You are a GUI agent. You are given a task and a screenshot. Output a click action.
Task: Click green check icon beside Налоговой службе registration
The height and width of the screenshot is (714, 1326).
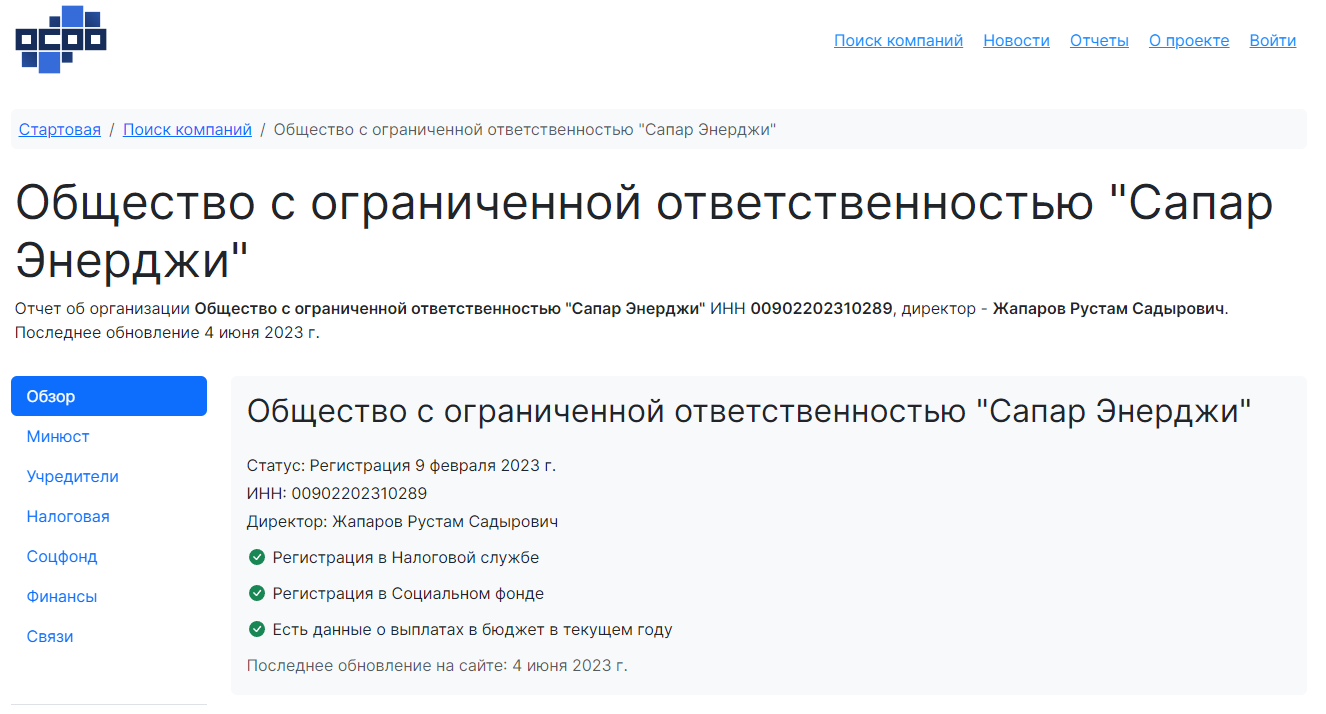pos(256,557)
